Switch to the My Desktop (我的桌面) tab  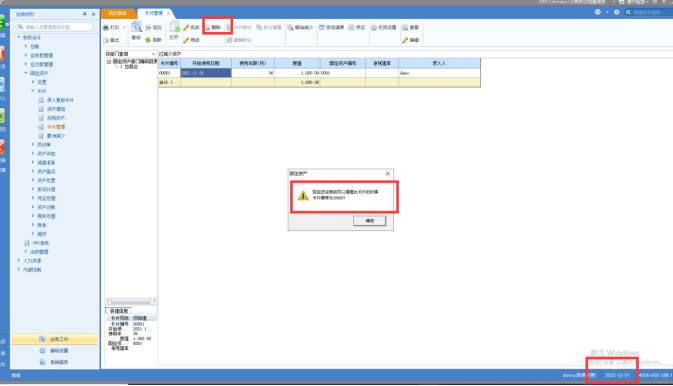[118, 13]
